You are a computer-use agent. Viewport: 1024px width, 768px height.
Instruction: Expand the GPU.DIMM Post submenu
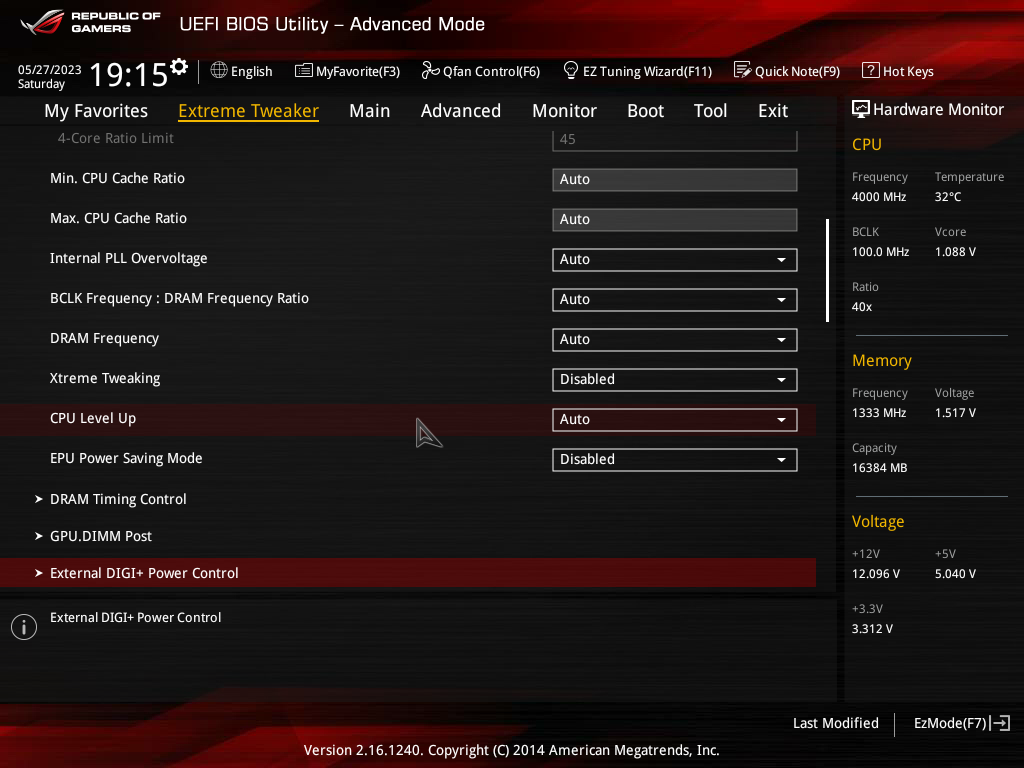click(101, 536)
